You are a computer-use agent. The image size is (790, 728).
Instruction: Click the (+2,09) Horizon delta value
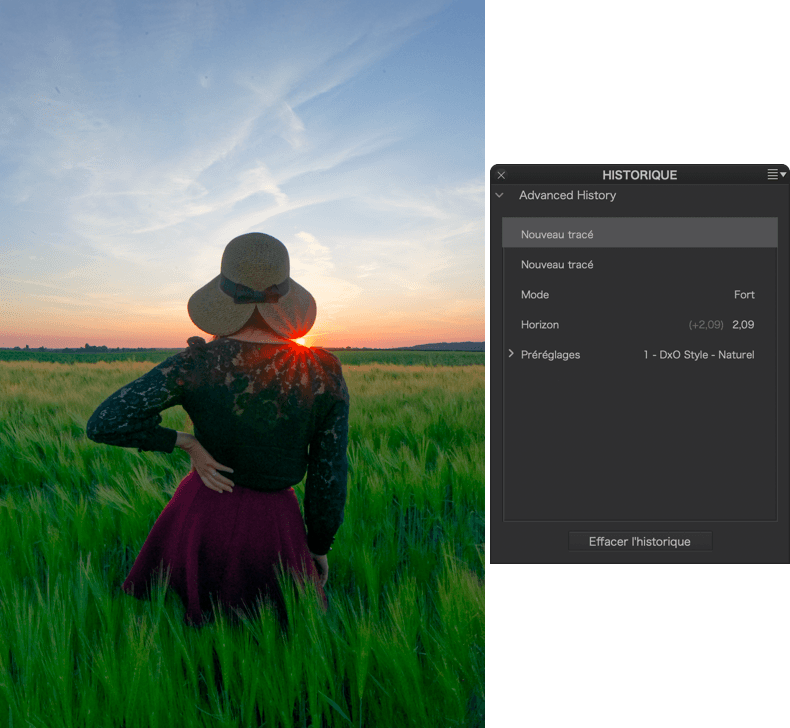point(706,325)
